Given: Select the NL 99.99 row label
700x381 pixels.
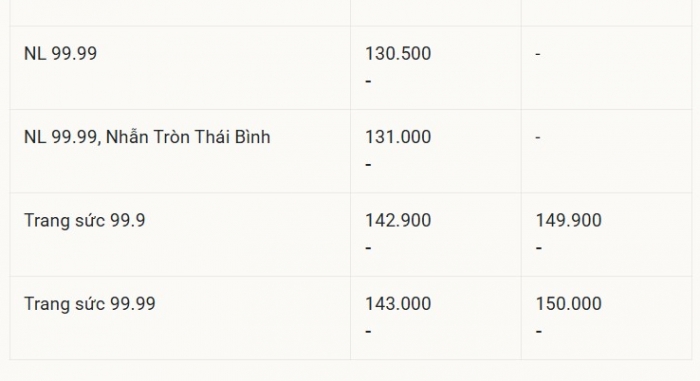Looking at the screenshot, I should (60, 54).
